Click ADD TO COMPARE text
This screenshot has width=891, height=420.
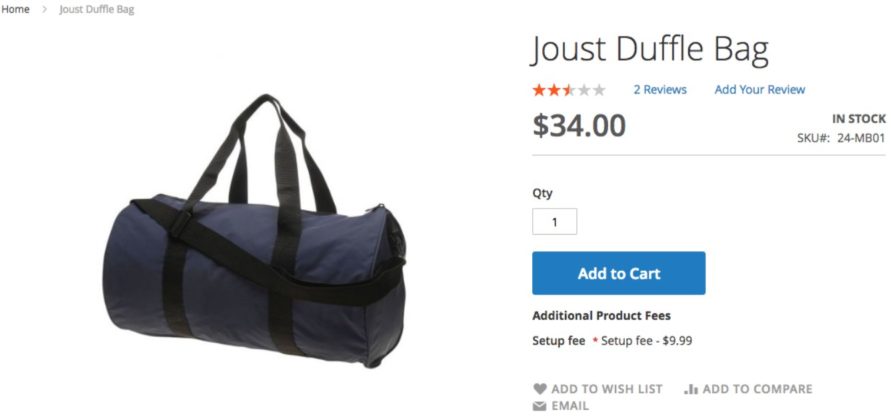point(757,389)
